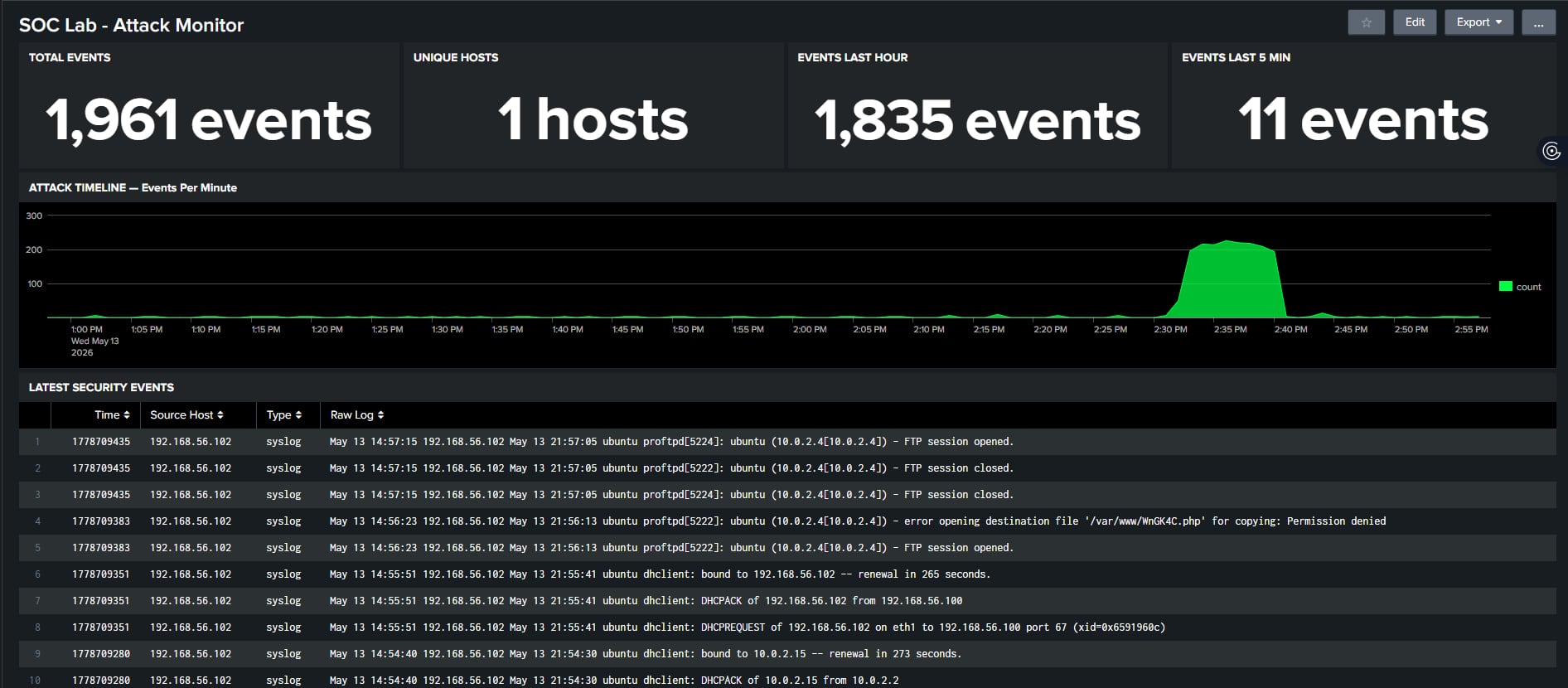Sort table by Source Host column
Viewport: 1568px width, 688px height.
pos(186,414)
